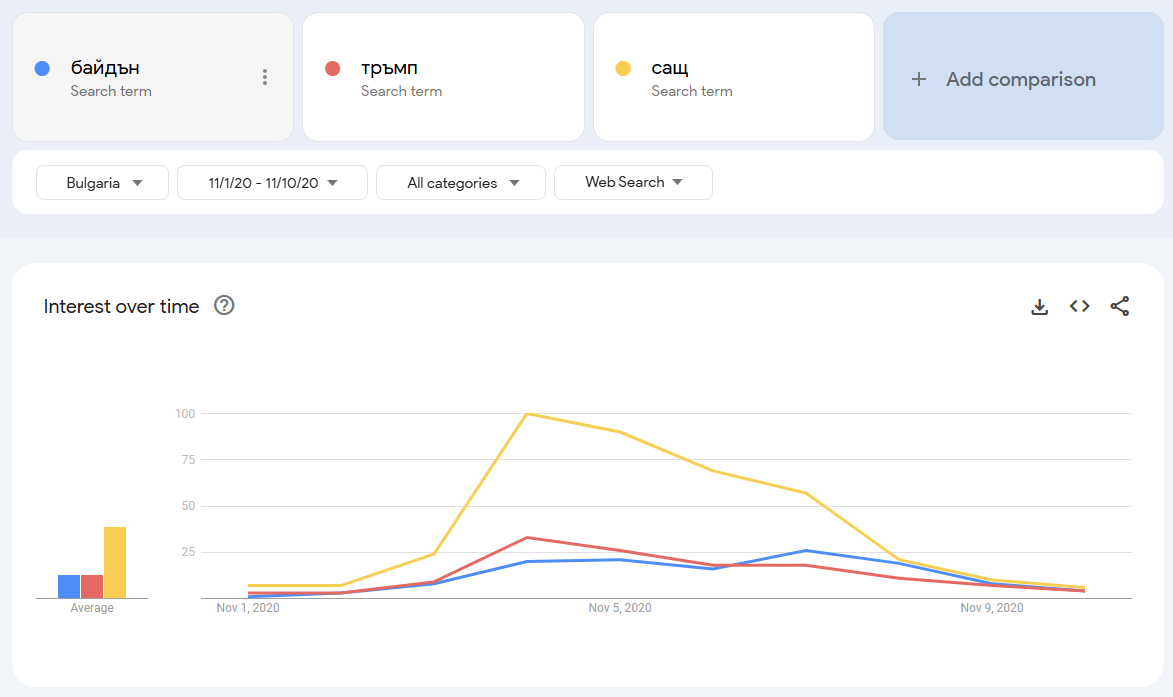1173x697 pixels.
Task: Expand the All categories dropdown
Action: 461,183
